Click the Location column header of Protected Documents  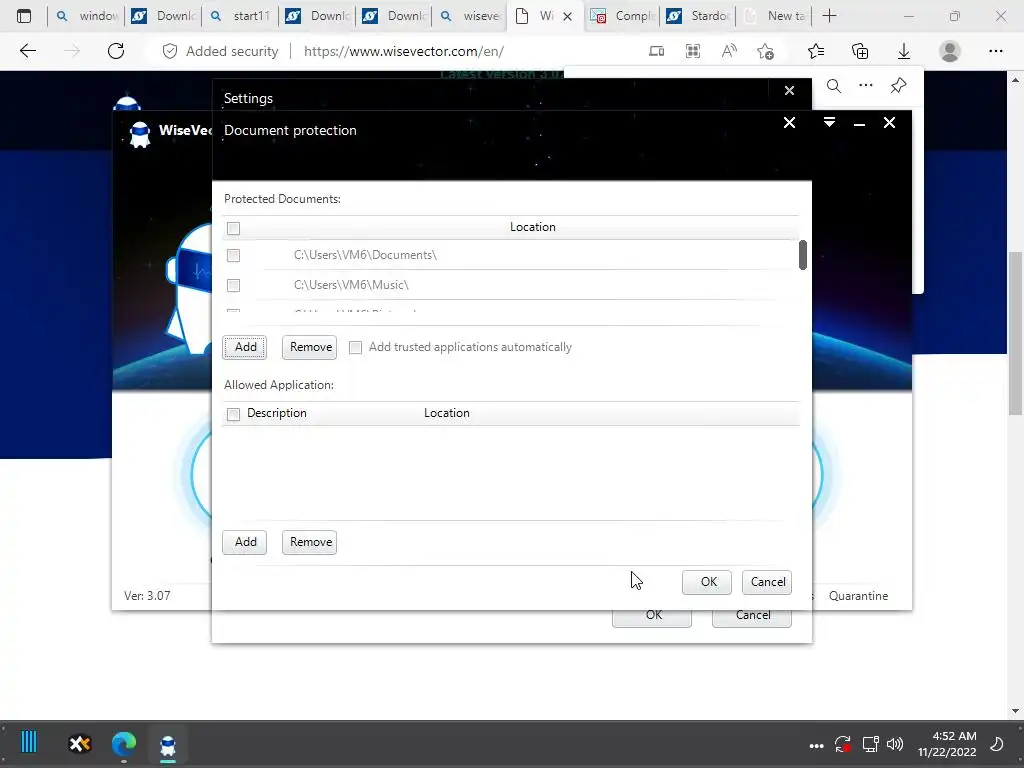click(532, 227)
